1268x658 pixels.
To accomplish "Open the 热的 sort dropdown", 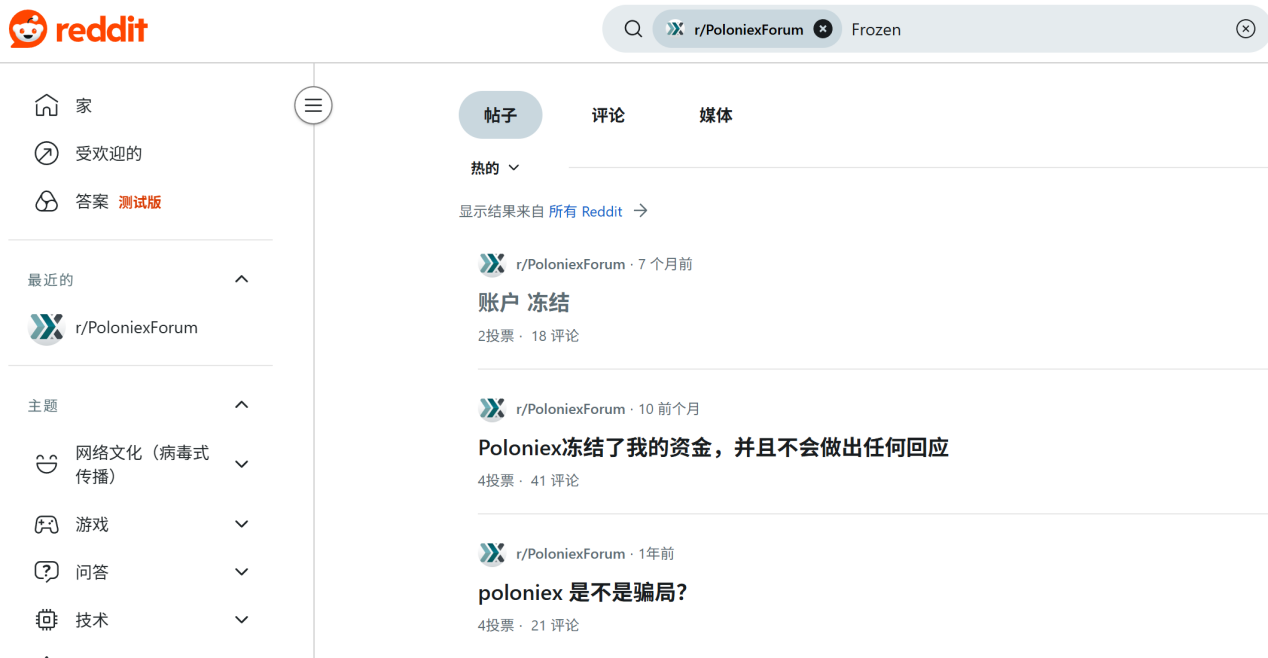I will 496,168.
